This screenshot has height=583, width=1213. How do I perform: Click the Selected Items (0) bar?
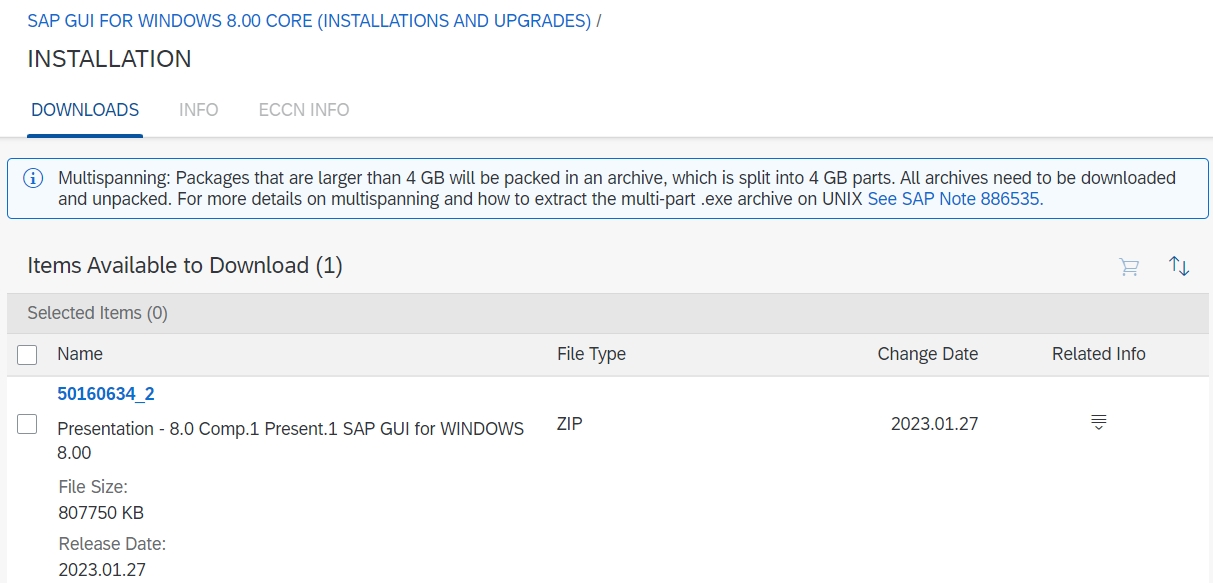(97, 313)
